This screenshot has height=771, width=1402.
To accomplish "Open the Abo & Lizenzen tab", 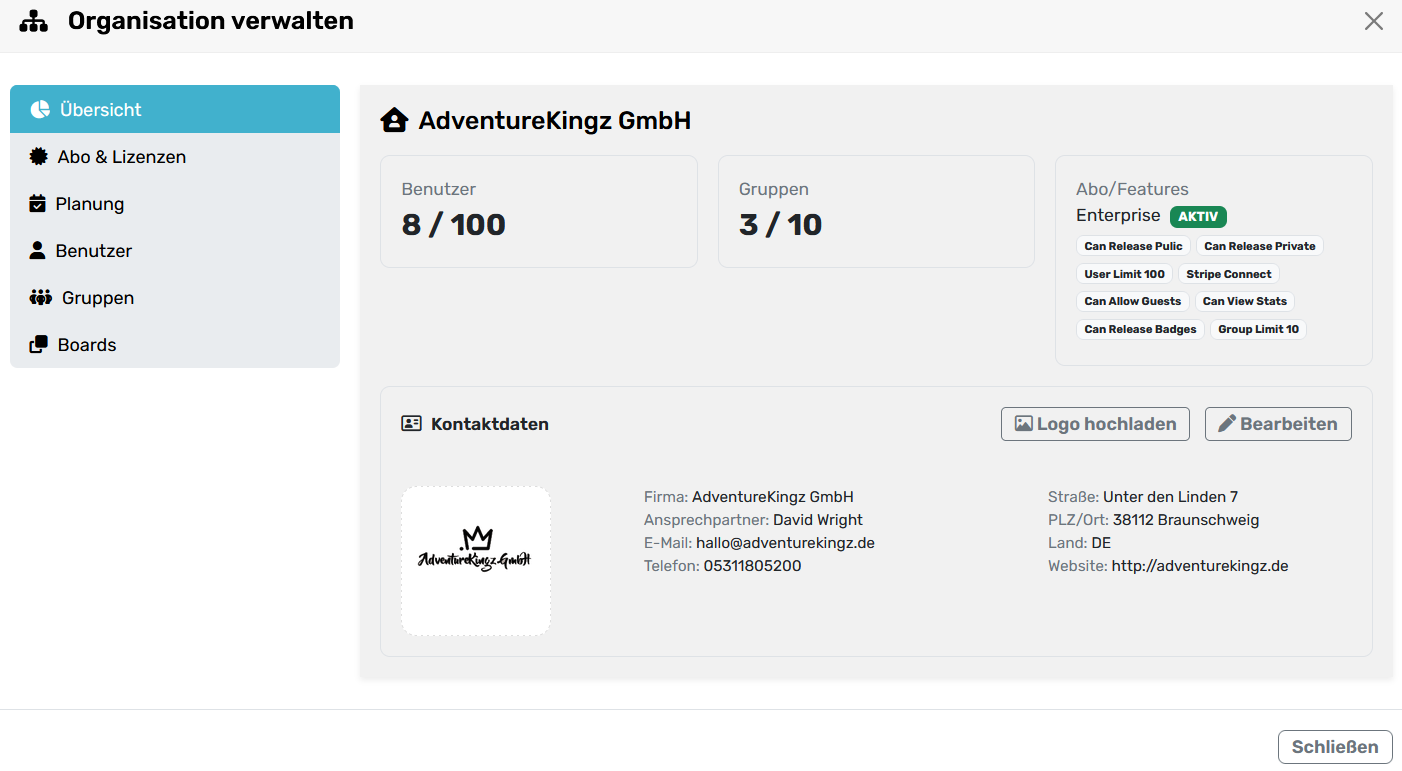I will point(122,157).
